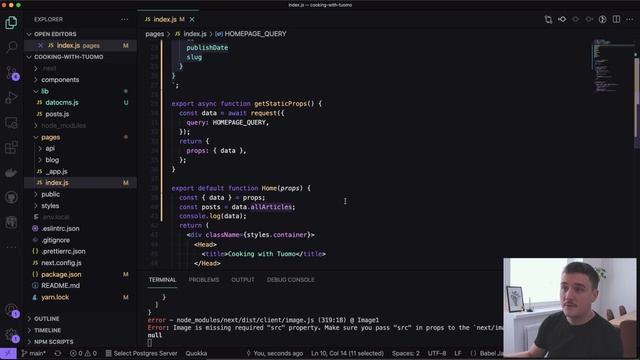Viewport: 640px width, 360px height.
Task: Open the Docker view icon
Action: click(11, 173)
